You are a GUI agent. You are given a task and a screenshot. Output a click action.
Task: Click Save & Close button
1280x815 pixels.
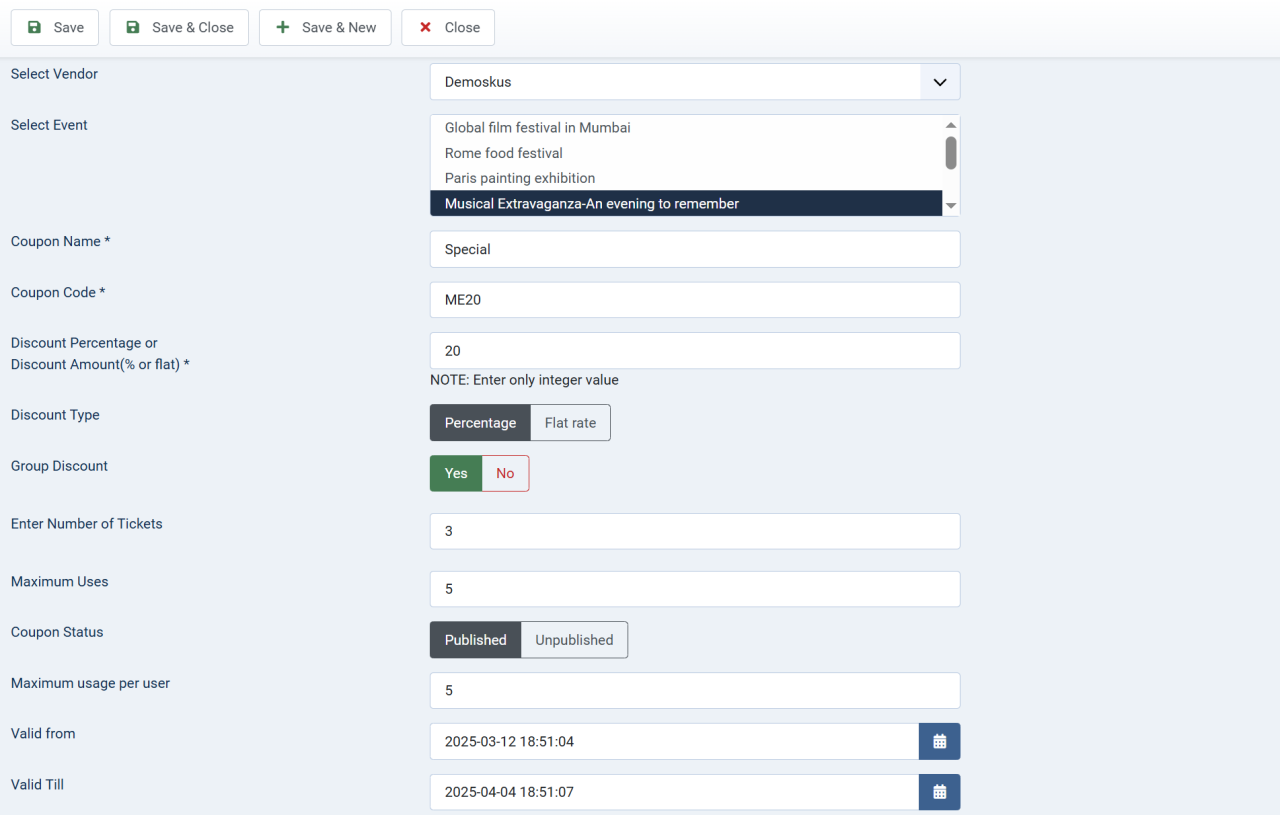tap(179, 27)
